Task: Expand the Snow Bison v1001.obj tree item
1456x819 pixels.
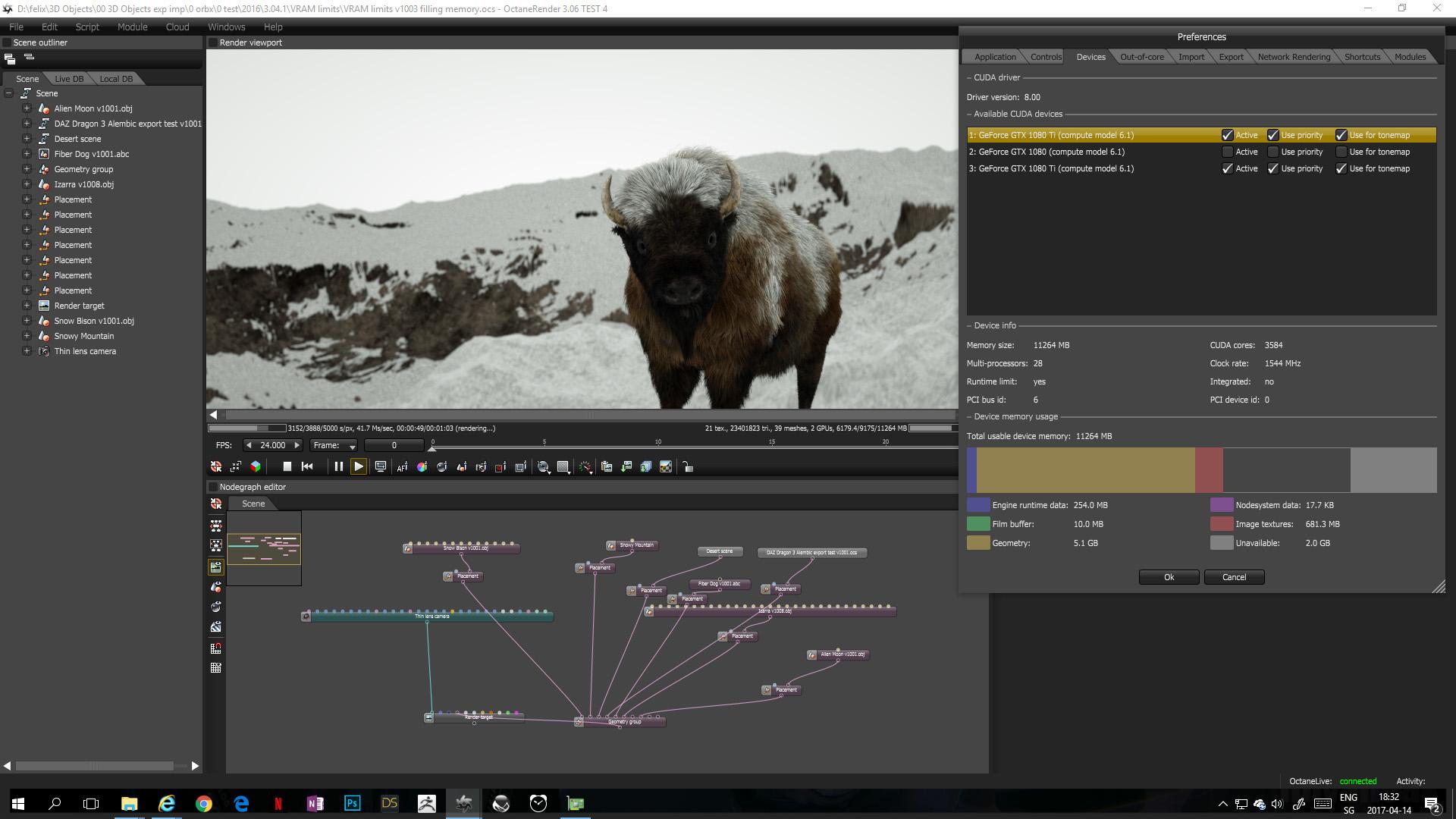Action: [x=27, y=321]
